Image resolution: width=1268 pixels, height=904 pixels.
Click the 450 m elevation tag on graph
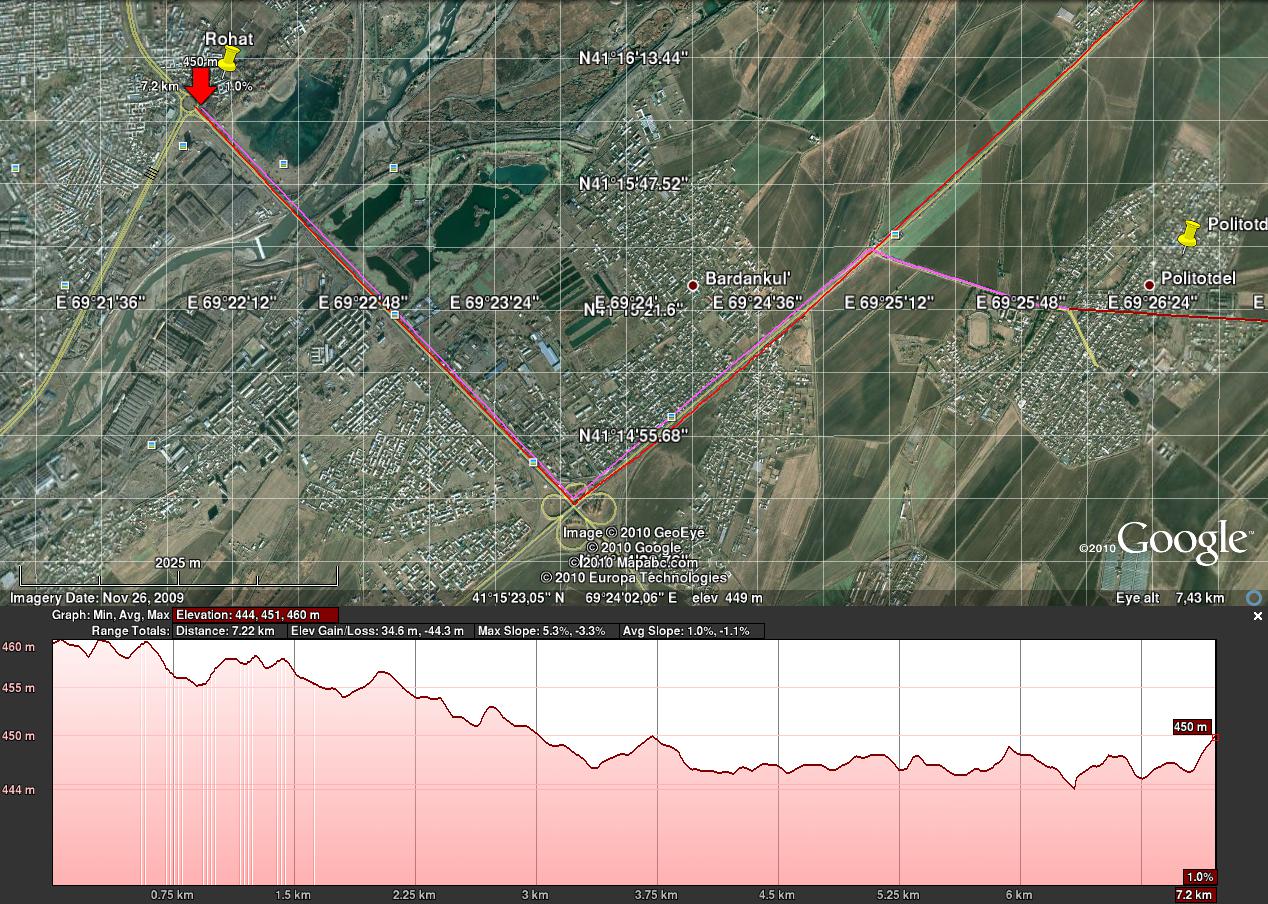[1191, 727]
